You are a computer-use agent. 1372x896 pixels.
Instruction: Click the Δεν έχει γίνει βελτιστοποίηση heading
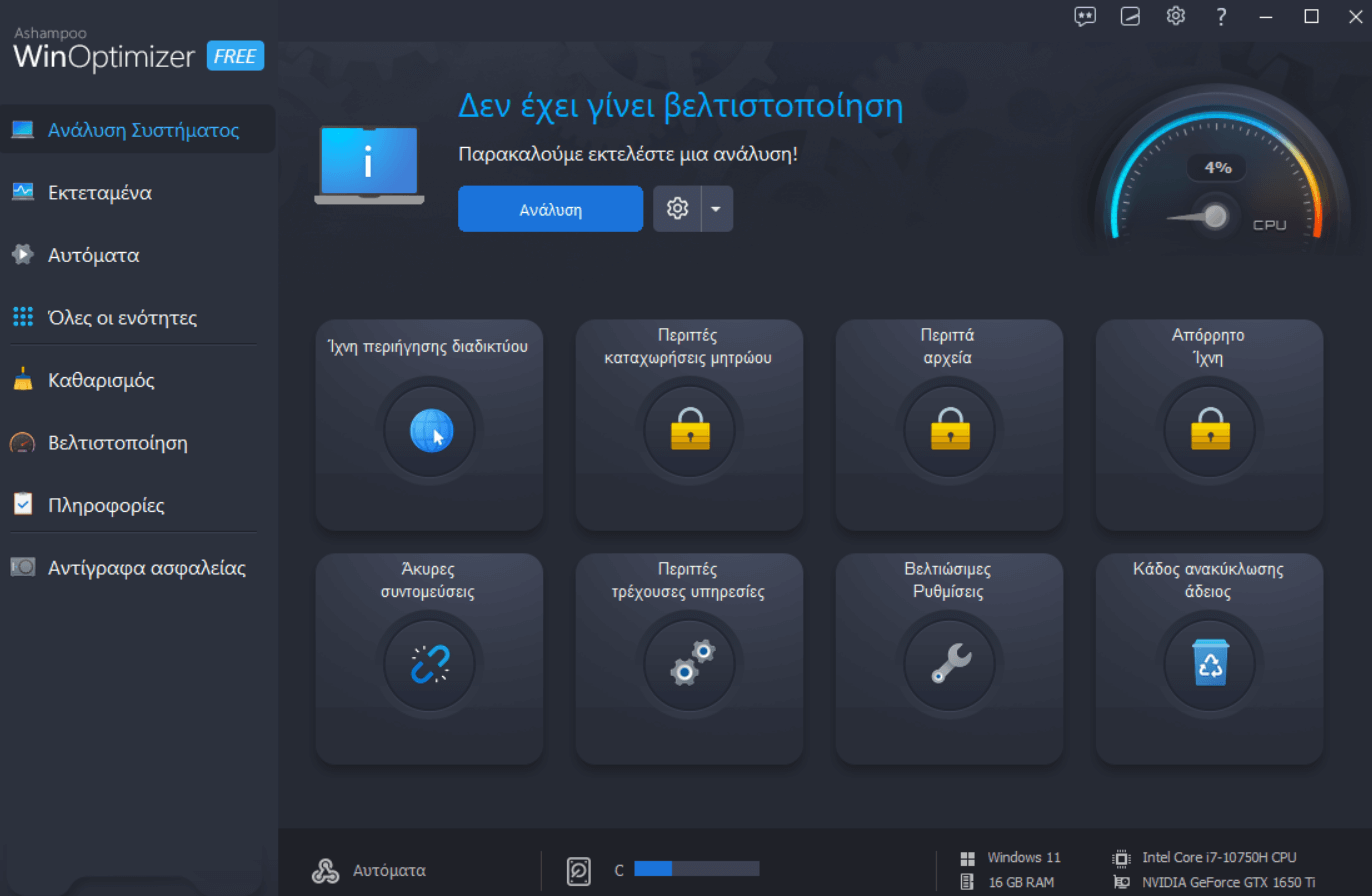(x=680, y=106)
